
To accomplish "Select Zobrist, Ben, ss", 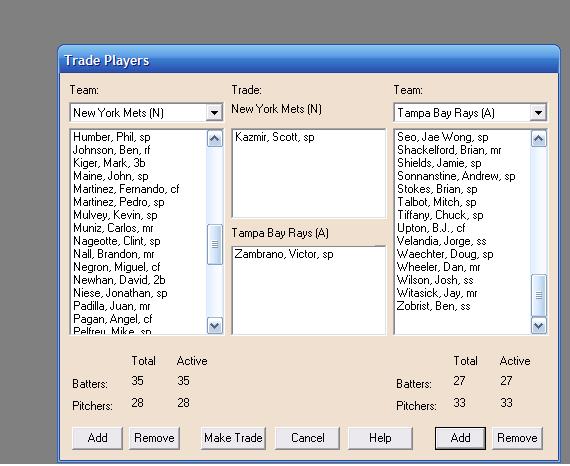I will 433,306.
